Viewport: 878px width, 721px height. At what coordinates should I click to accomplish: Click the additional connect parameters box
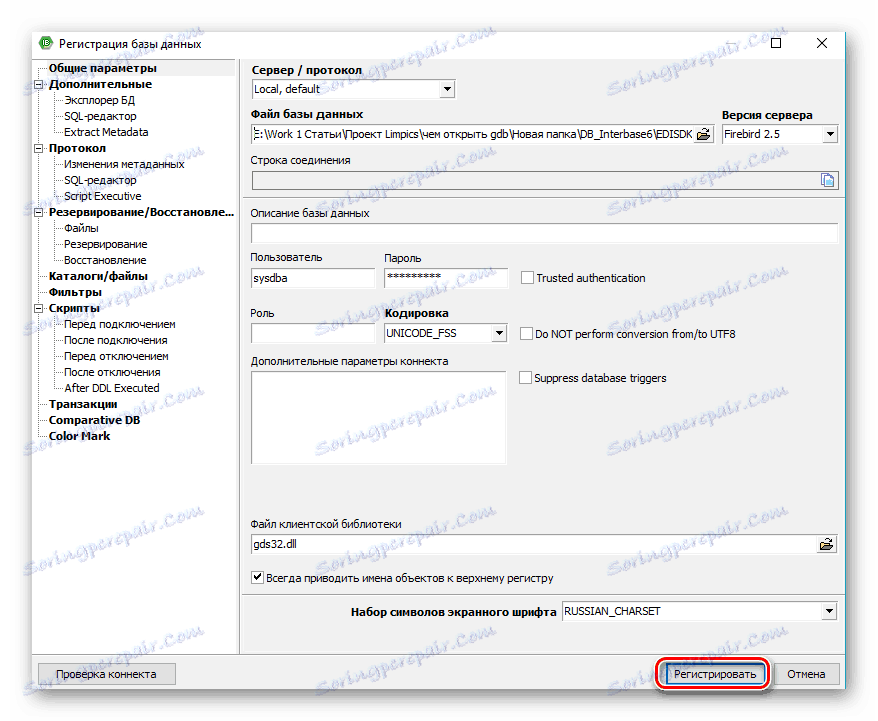point(379,418)
